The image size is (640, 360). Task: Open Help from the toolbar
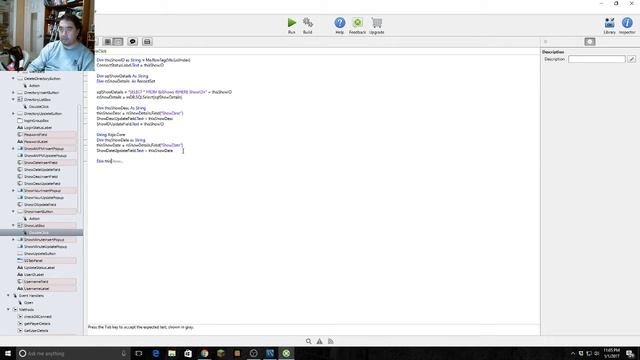[x=340, y=23]
